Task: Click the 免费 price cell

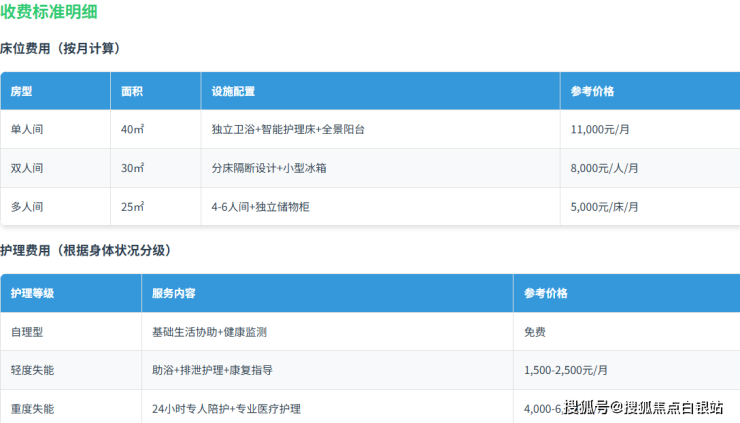Action: pyautogui.click(x=534, y=332)
